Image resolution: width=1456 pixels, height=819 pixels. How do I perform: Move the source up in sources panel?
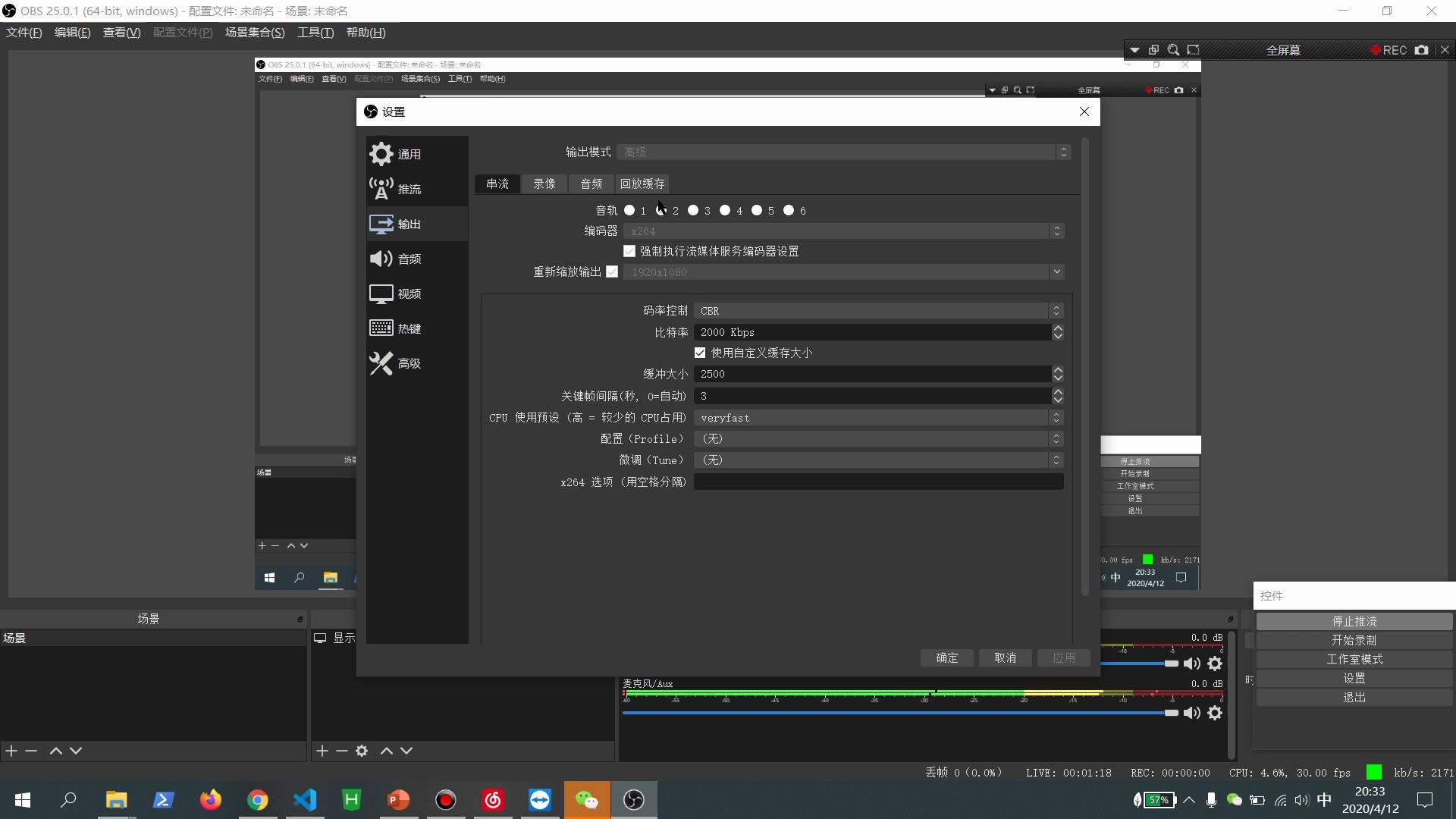pyautogui.click(x=387, y=751)
